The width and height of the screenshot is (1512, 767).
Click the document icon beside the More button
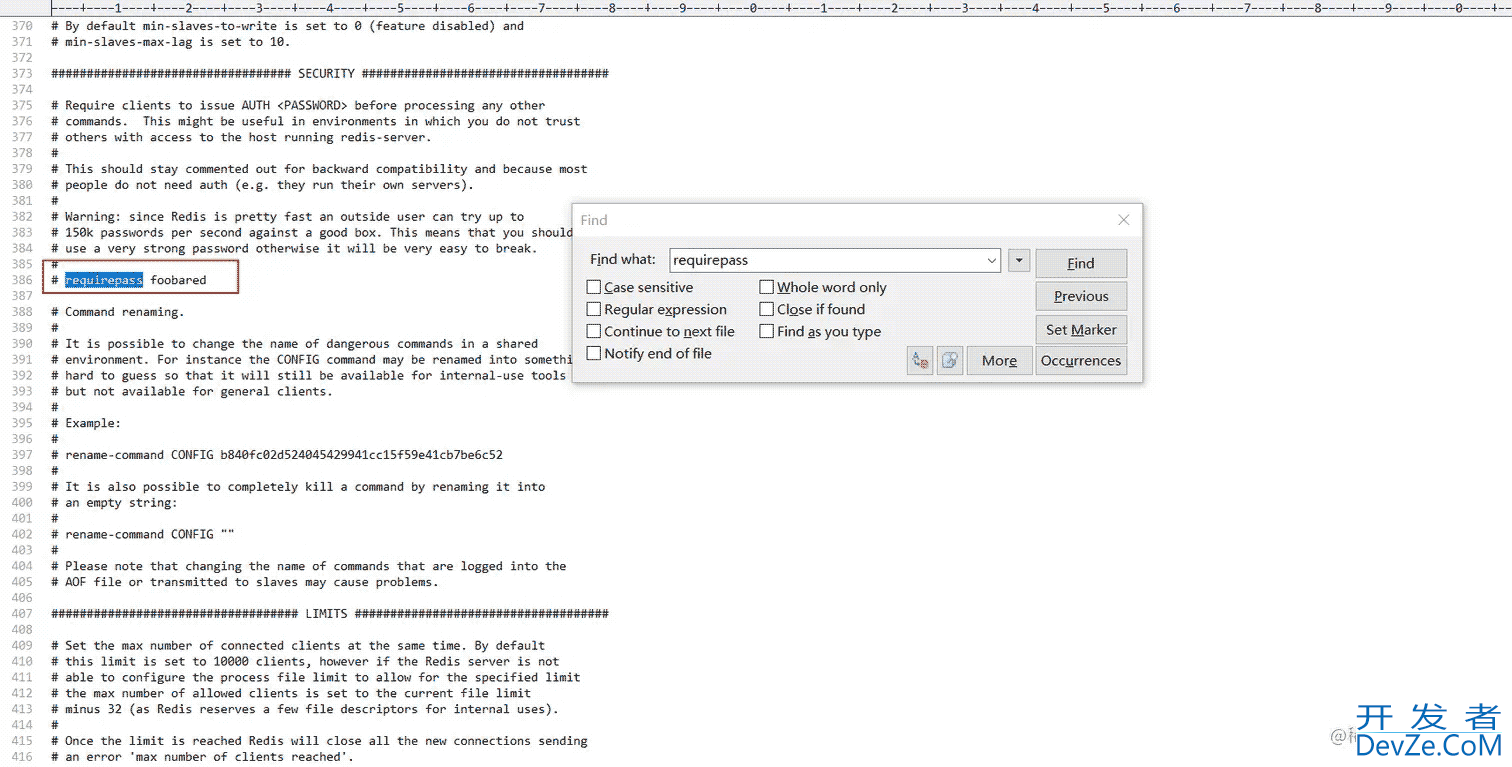pyautogui.click(x=950, y=361)
